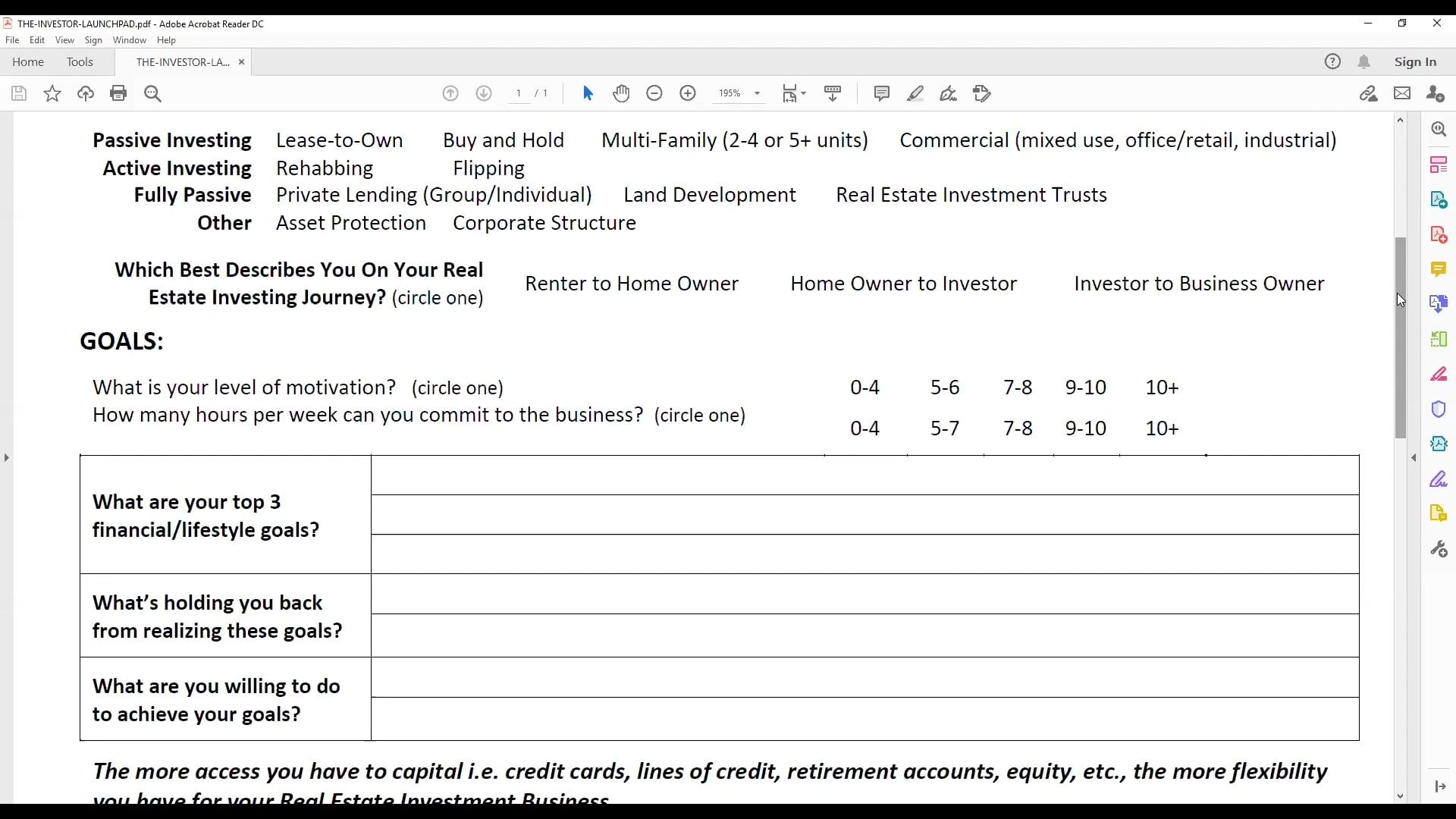Screen dimensions: 1456x819
Task: Open the zoom level dropdown
Action: (x=757, y=93)
